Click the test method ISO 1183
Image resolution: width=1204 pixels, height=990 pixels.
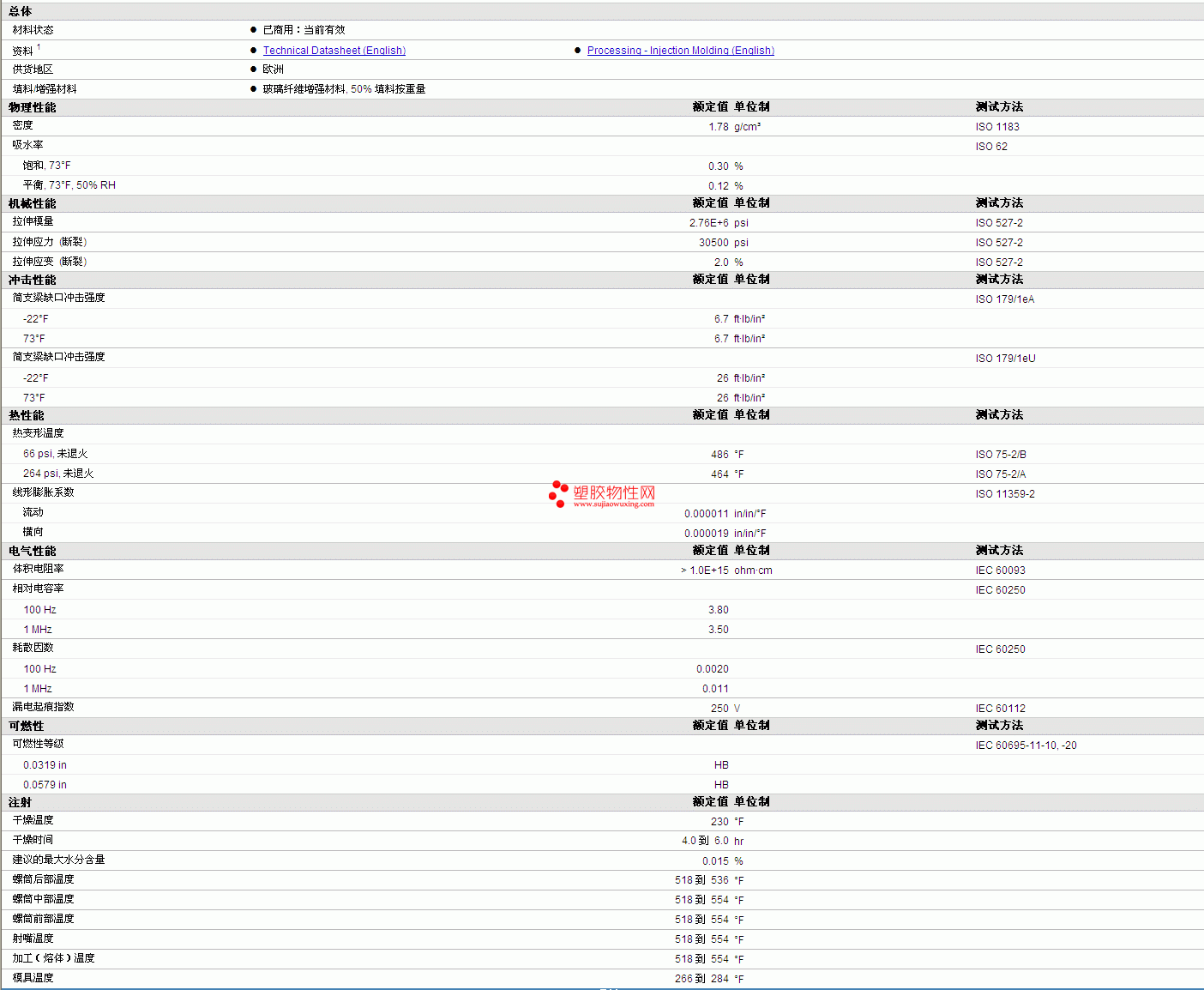[x=997, y=127]
